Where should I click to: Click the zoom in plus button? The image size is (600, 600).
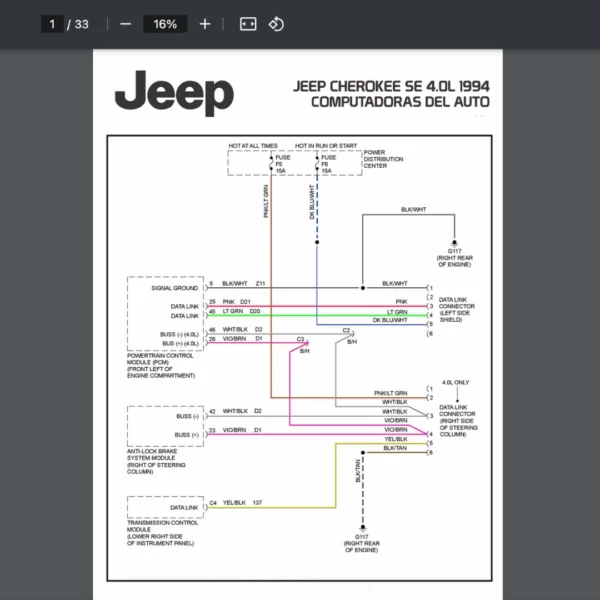(205, 24)
